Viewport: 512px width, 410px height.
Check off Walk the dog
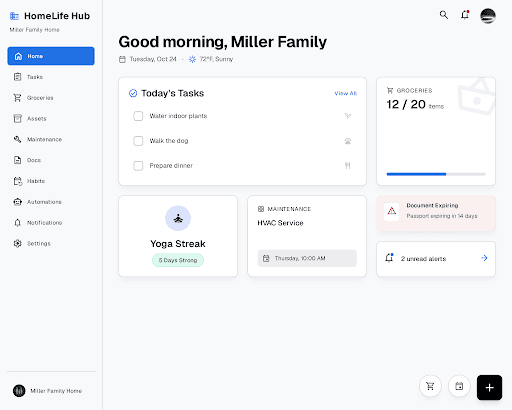tap(138, 141)
